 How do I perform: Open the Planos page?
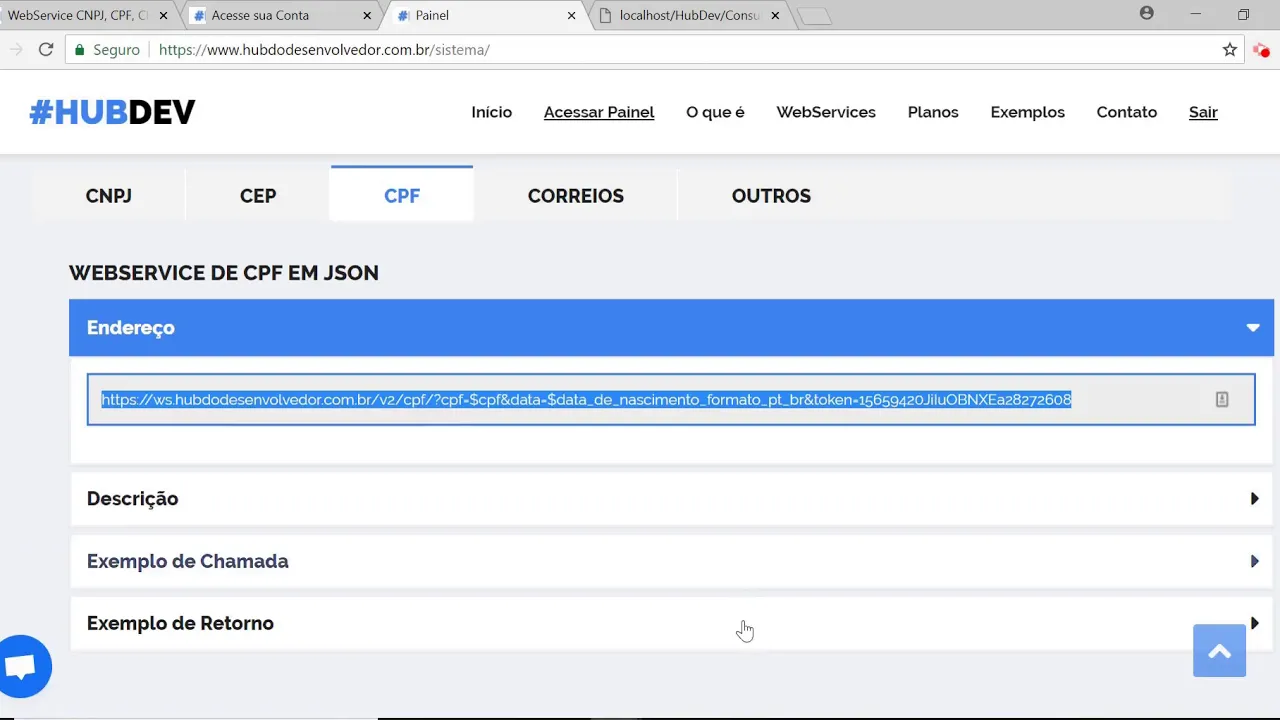click(933, 112)
